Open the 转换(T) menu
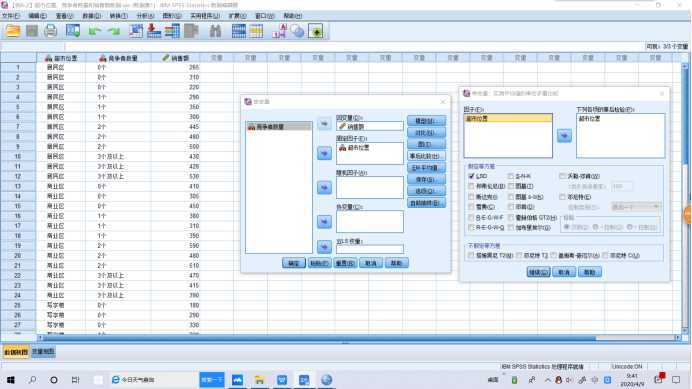 (118, 16)
